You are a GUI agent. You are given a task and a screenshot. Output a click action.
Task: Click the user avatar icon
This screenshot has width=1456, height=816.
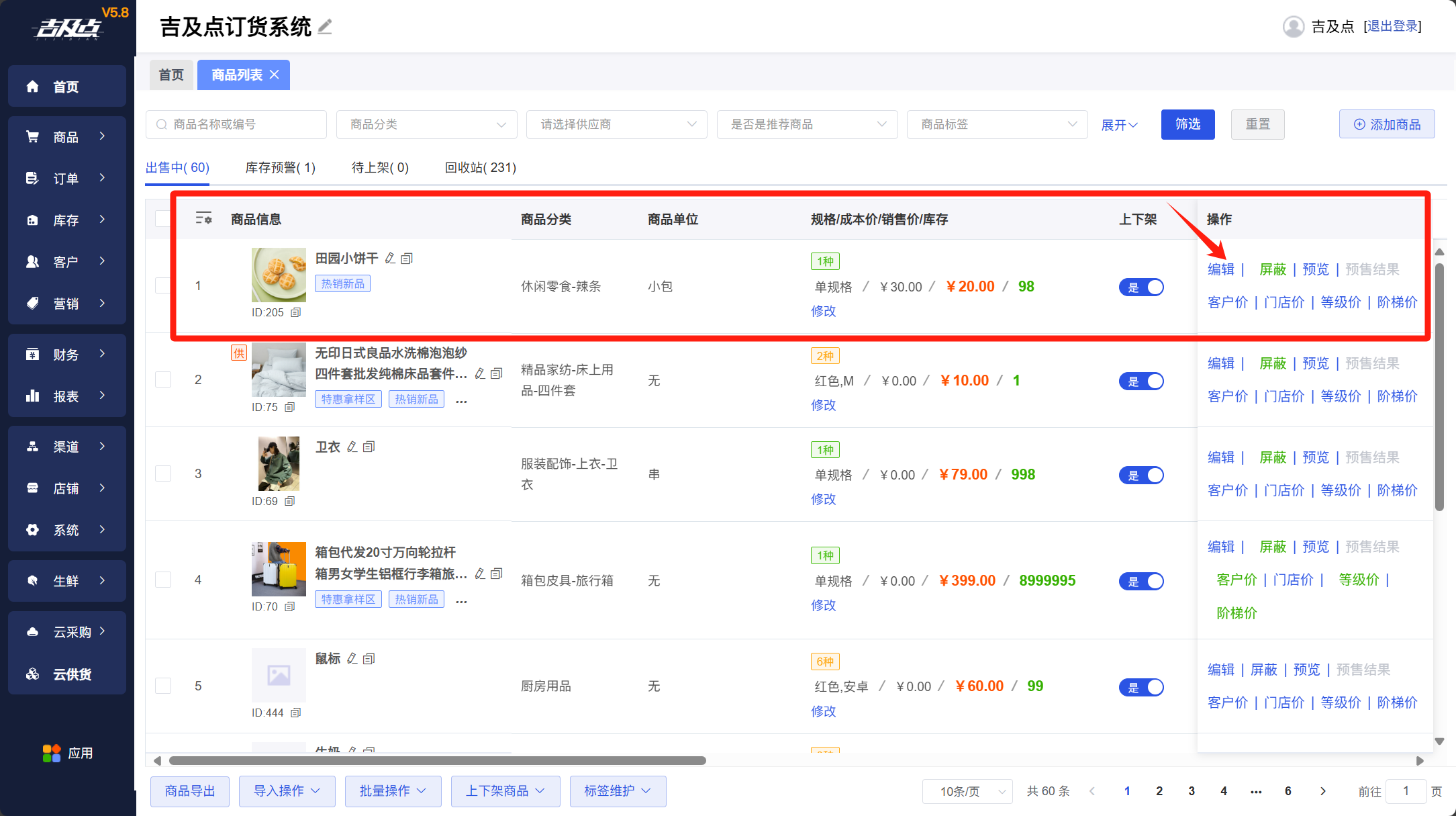(1293, 26)
